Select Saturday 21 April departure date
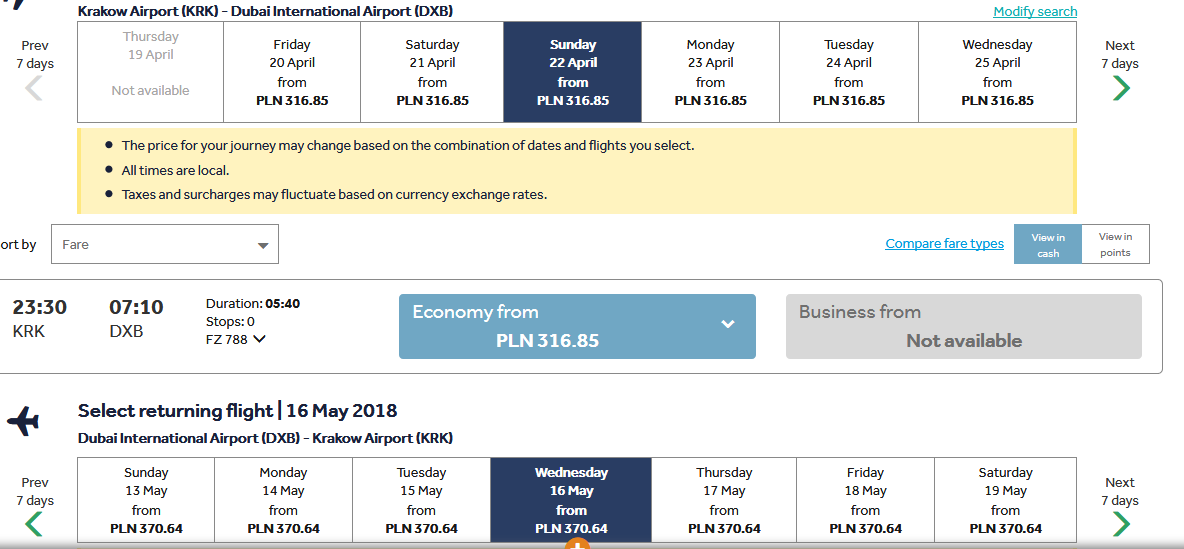Screen dimensions: 1184x549 (x=432, y=72)
